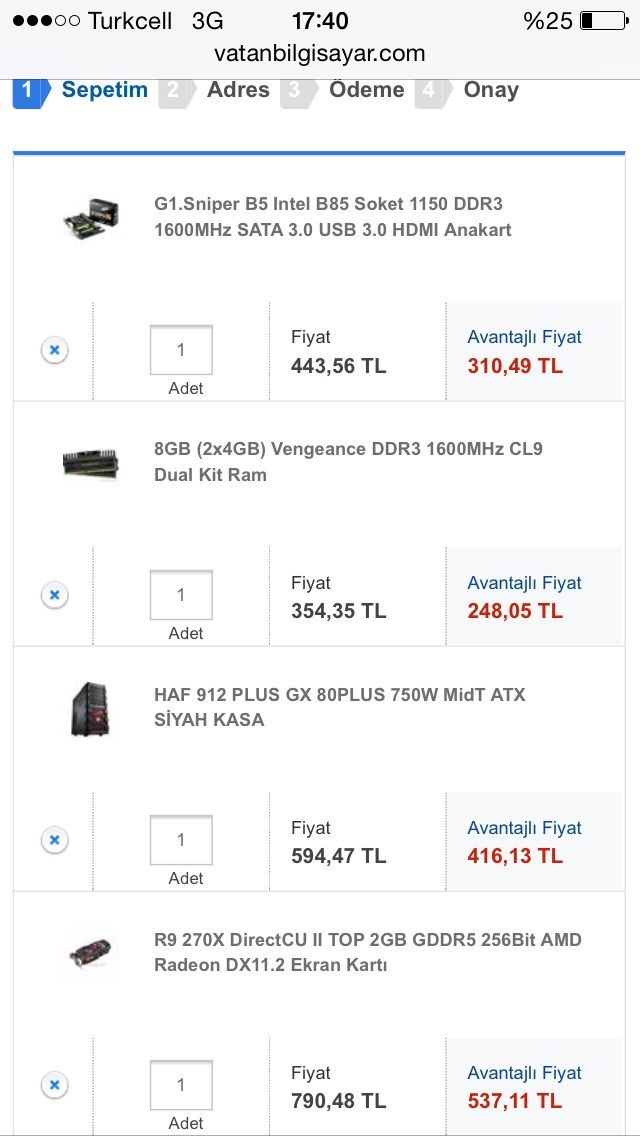Focus the quantity field for HAF 912 case
The height and width of the screenshot is (1136, 640).
tap(181, 840)
